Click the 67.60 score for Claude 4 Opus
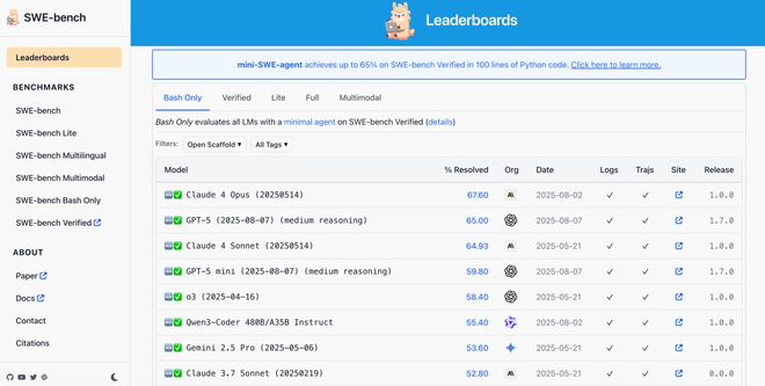This screenshot has width=765, height=386. (477, 195)
